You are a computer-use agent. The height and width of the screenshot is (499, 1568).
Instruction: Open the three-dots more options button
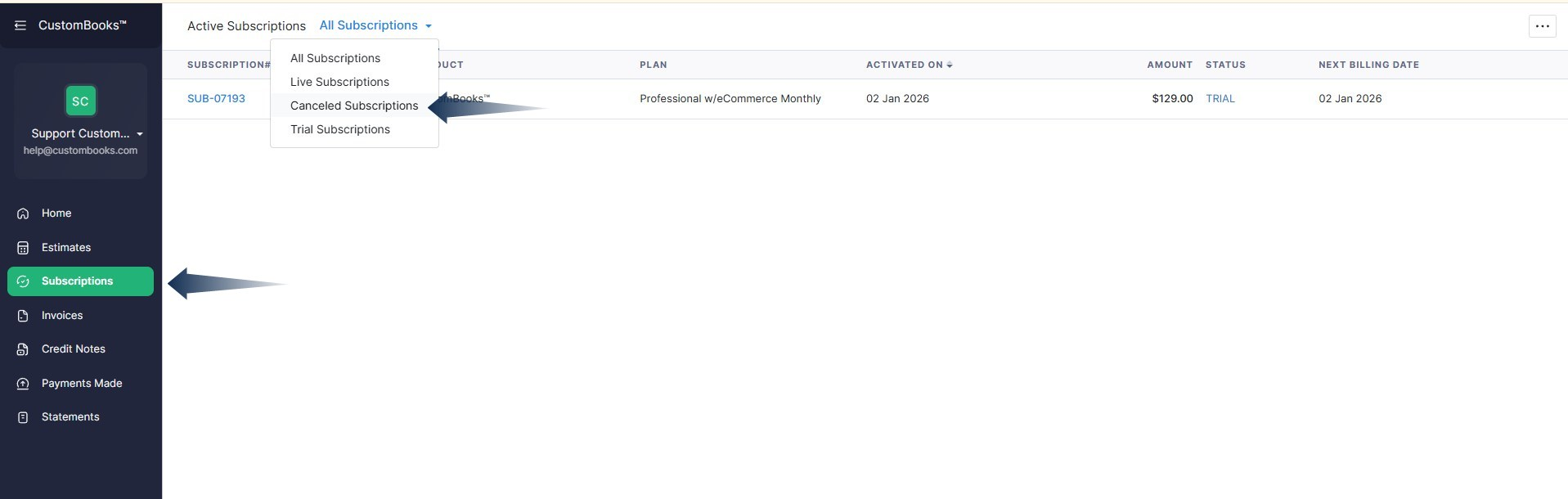pyautogui.click(x=1542, y=26)
